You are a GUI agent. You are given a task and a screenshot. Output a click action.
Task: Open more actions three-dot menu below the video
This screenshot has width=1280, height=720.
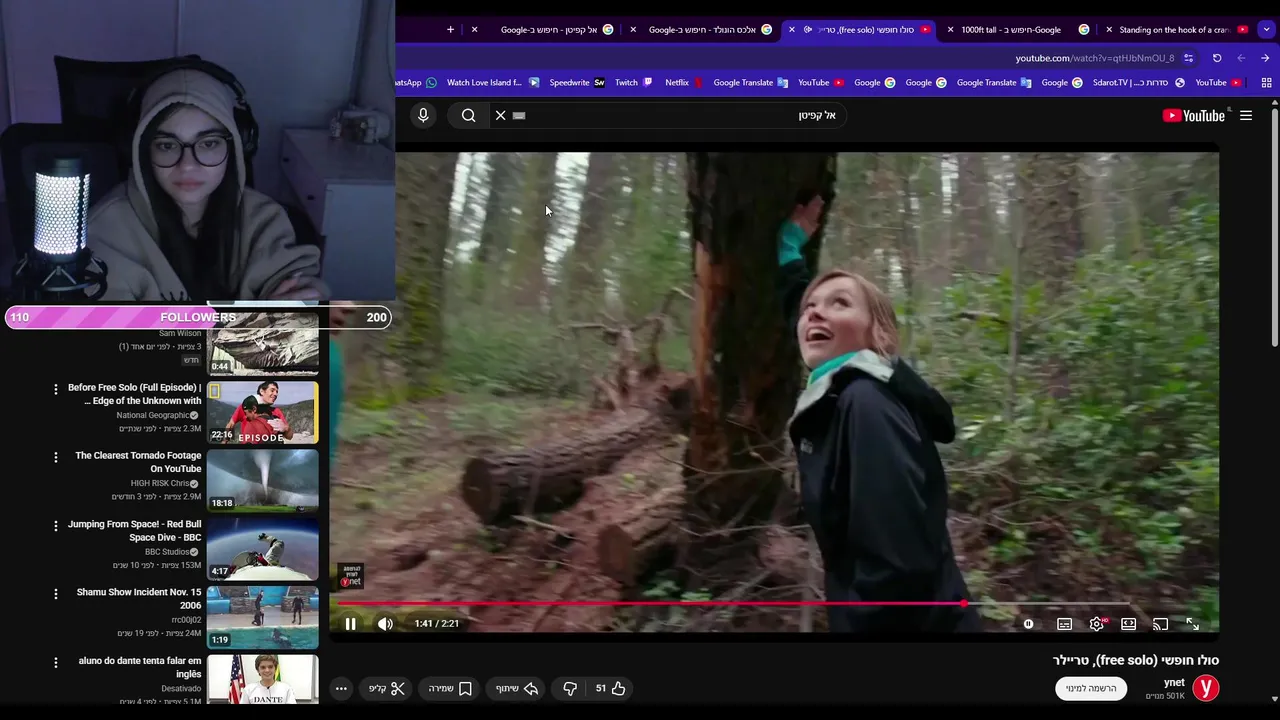tap(341, 688)
